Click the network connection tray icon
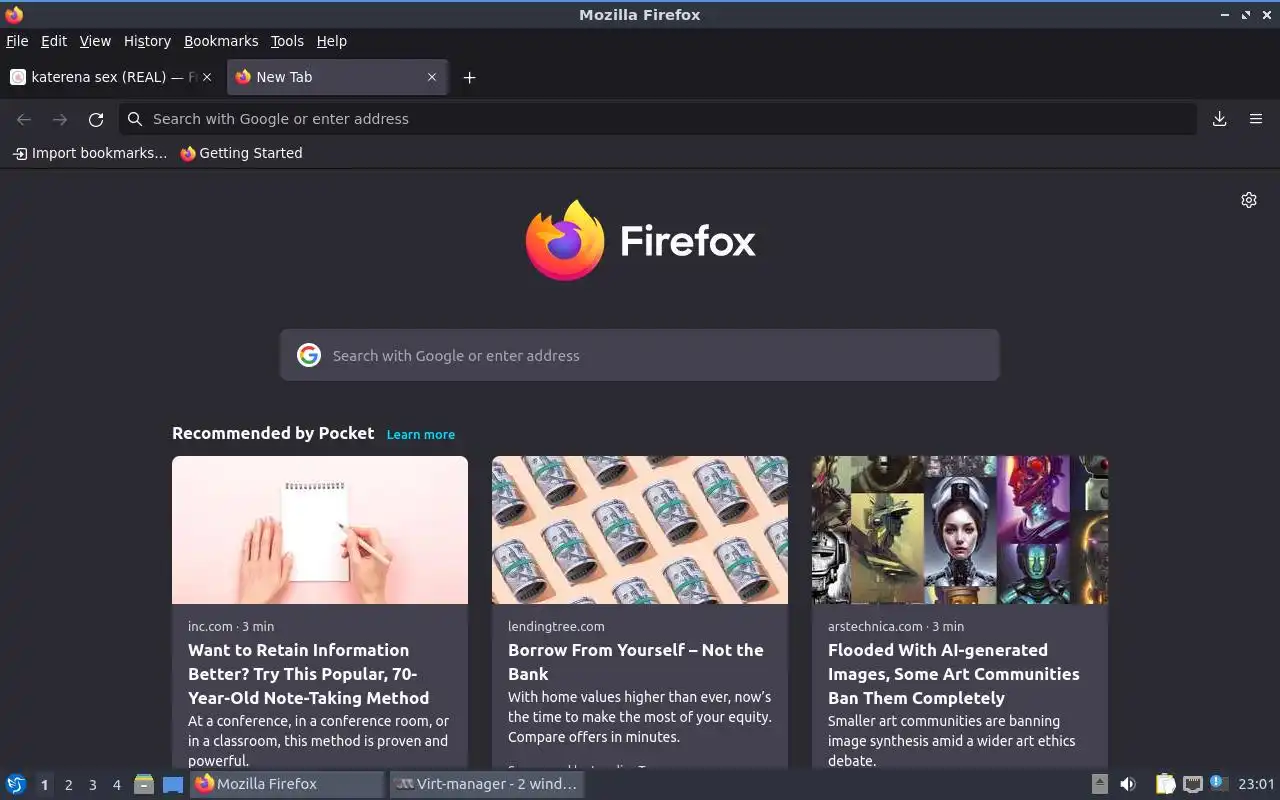Image resolution: width=1280 pixels, height=800 pixels. (x=1192, y=784)
